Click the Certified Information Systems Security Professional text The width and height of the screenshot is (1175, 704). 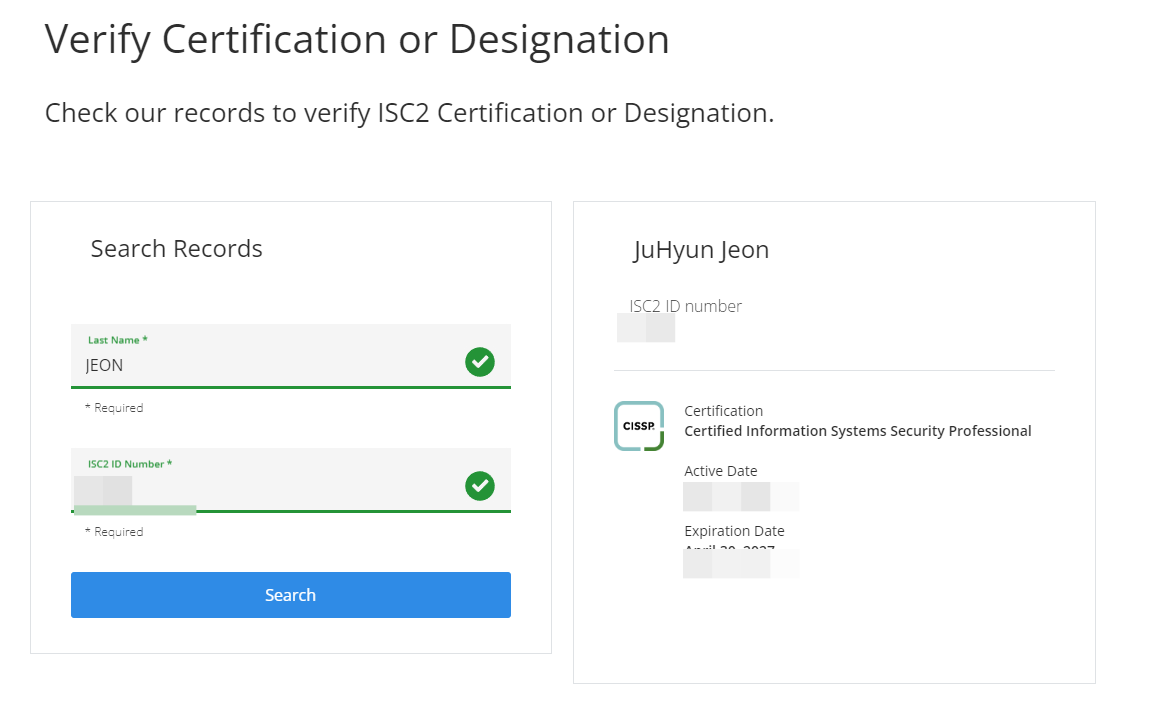858,431
